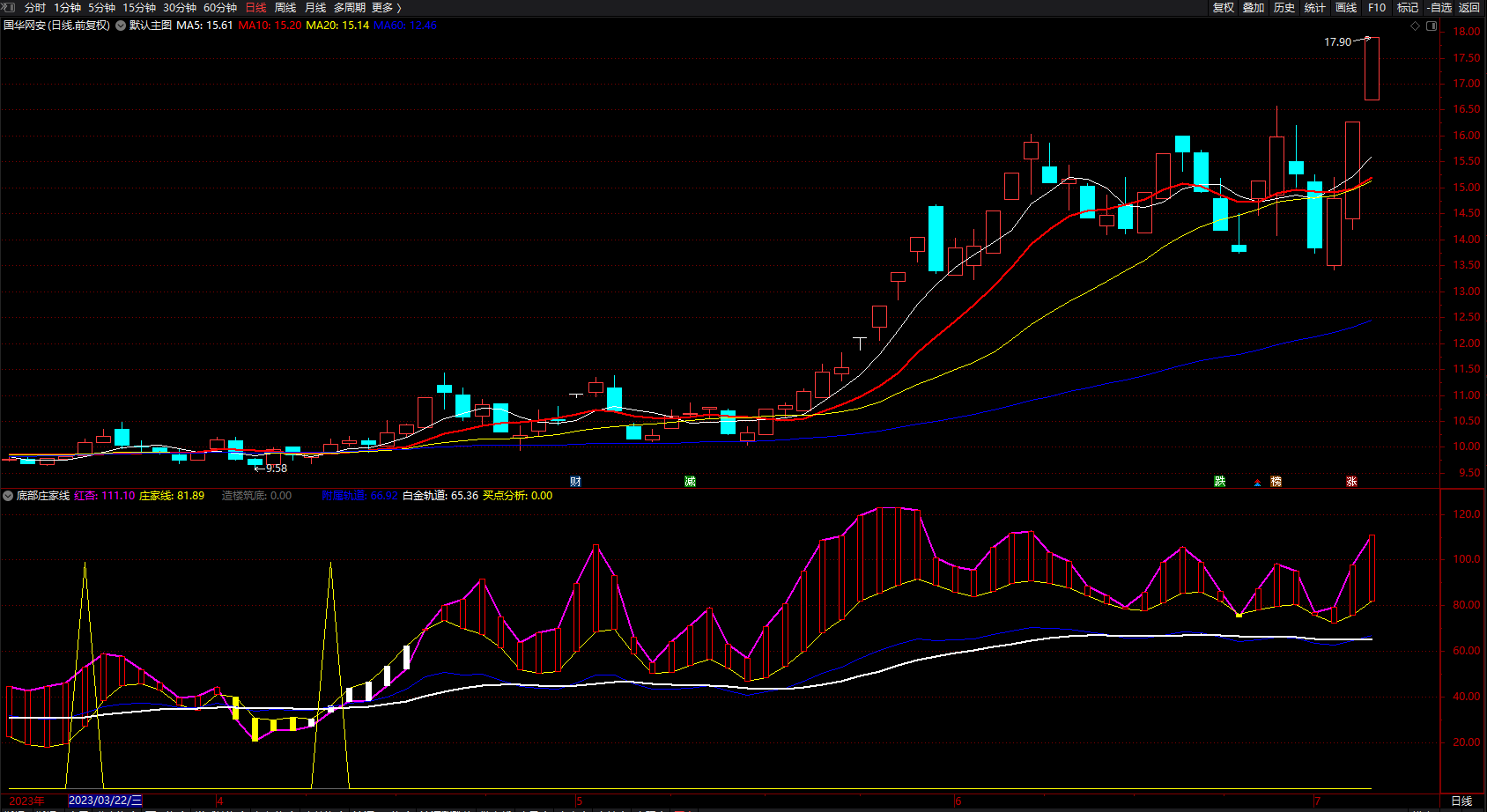Open the 更多 periods menu
This screenshot has height=812, width=1487.
[x=386, y=7]
